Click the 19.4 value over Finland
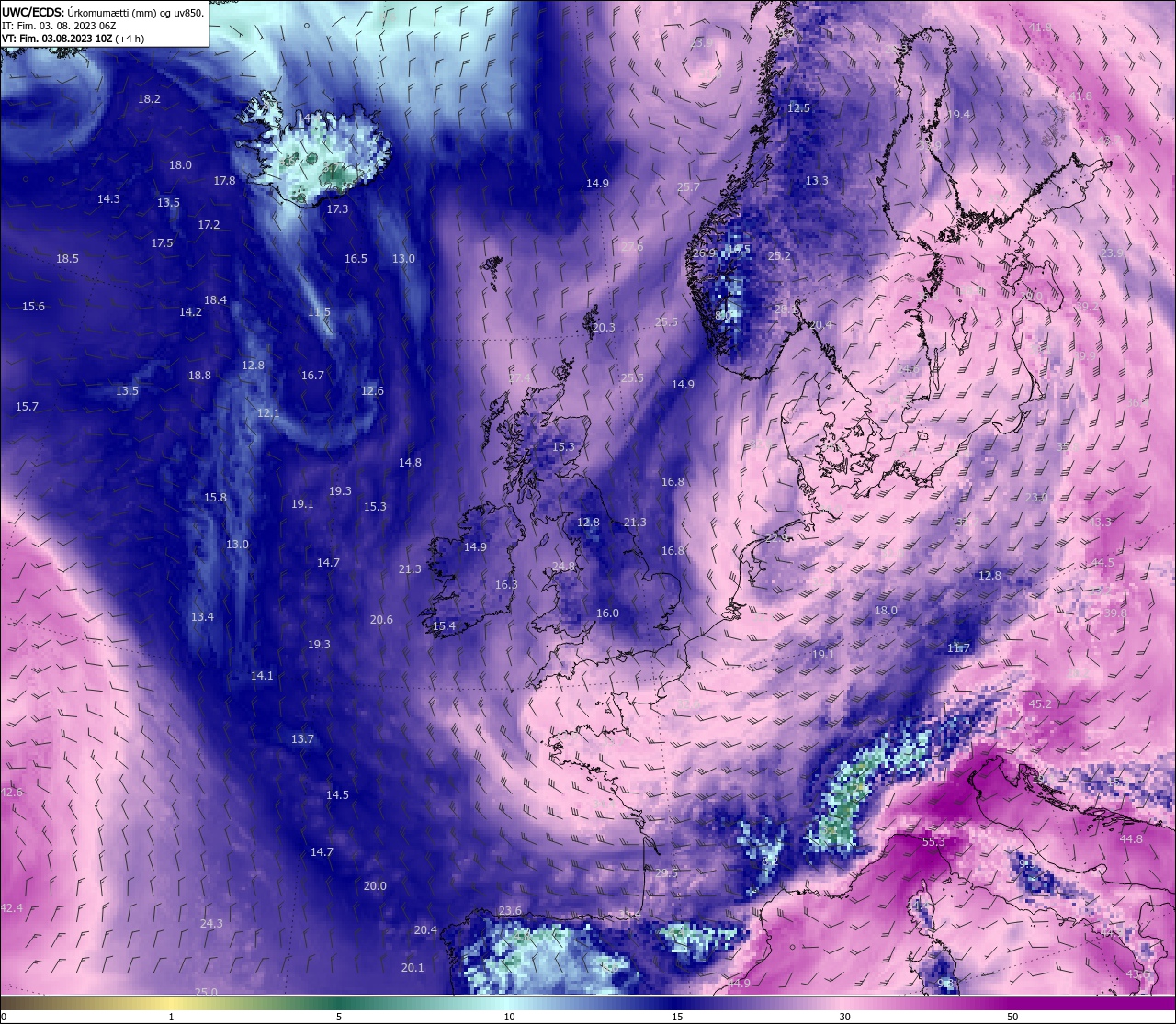This screenshot has height=1024, width=1176. [958, 114]
